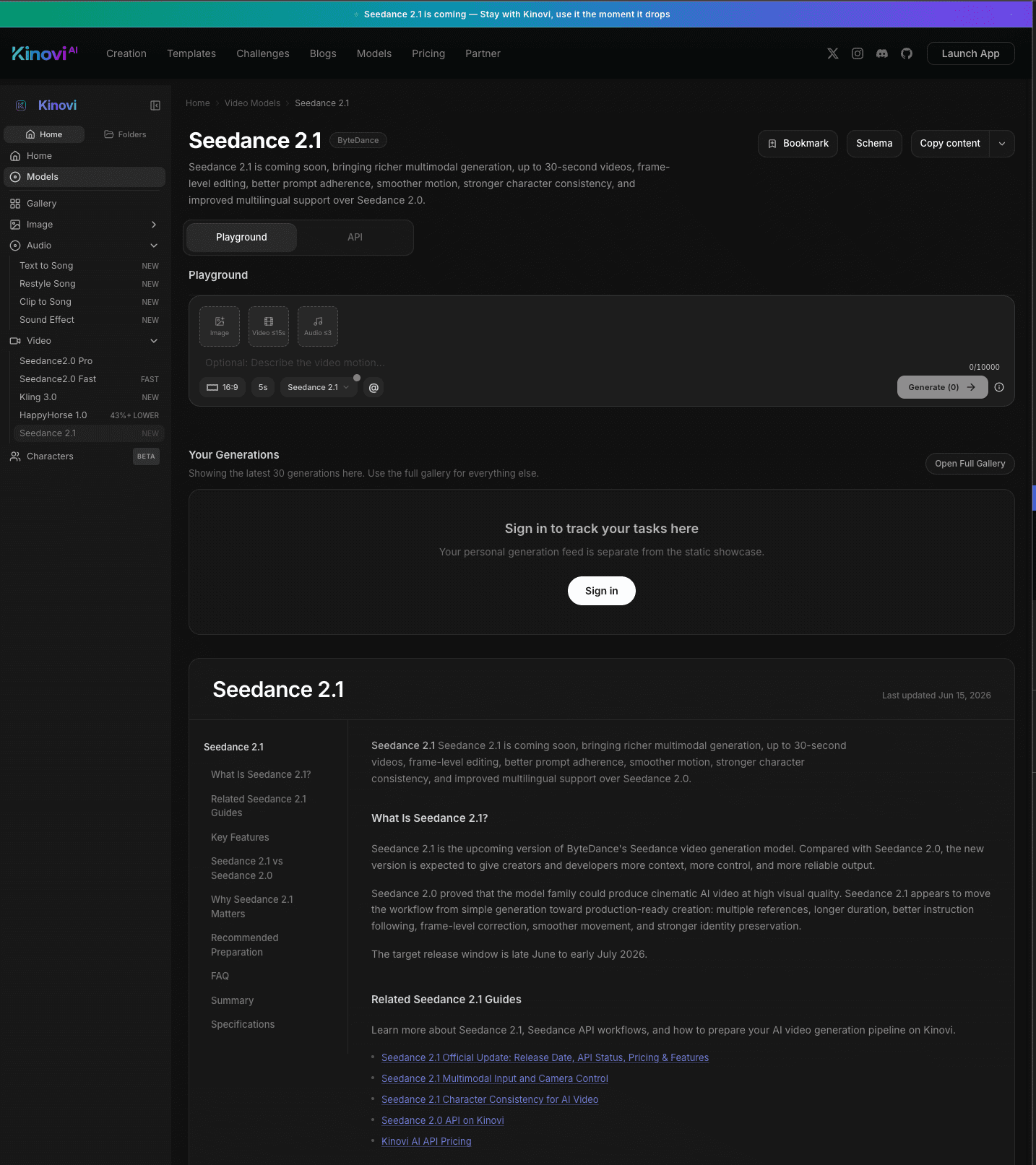
Task: Jump to Key Features in contents list
Action: tap(240, 837)
